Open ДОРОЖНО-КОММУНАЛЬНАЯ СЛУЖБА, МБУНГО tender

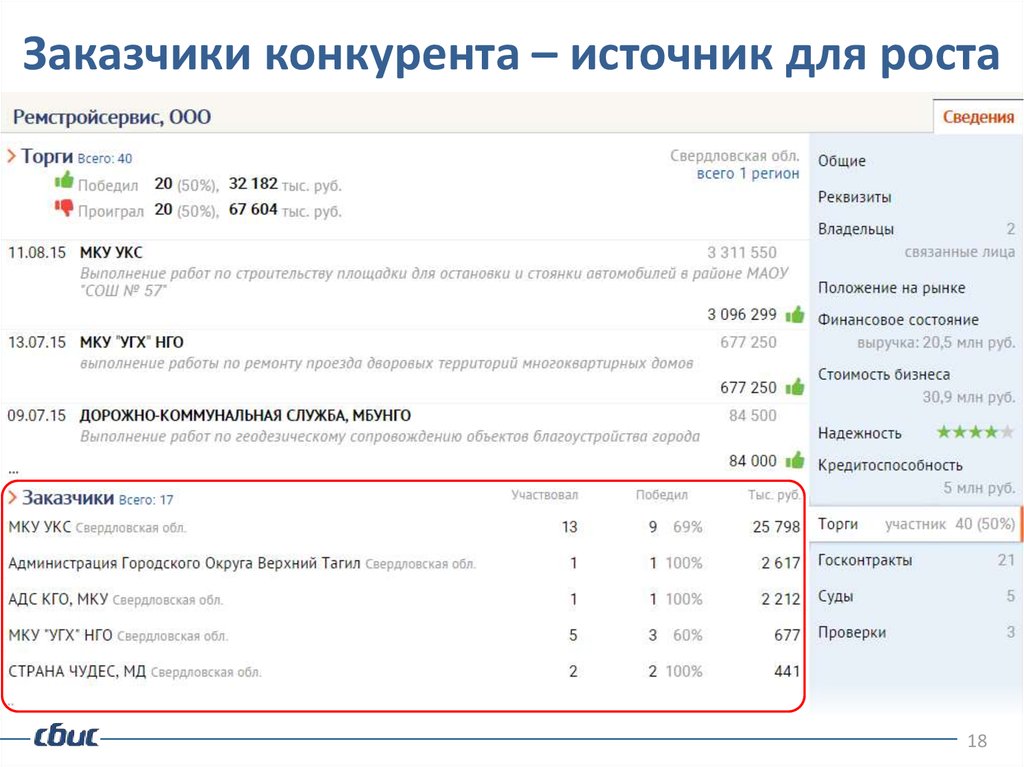point(245,415)
